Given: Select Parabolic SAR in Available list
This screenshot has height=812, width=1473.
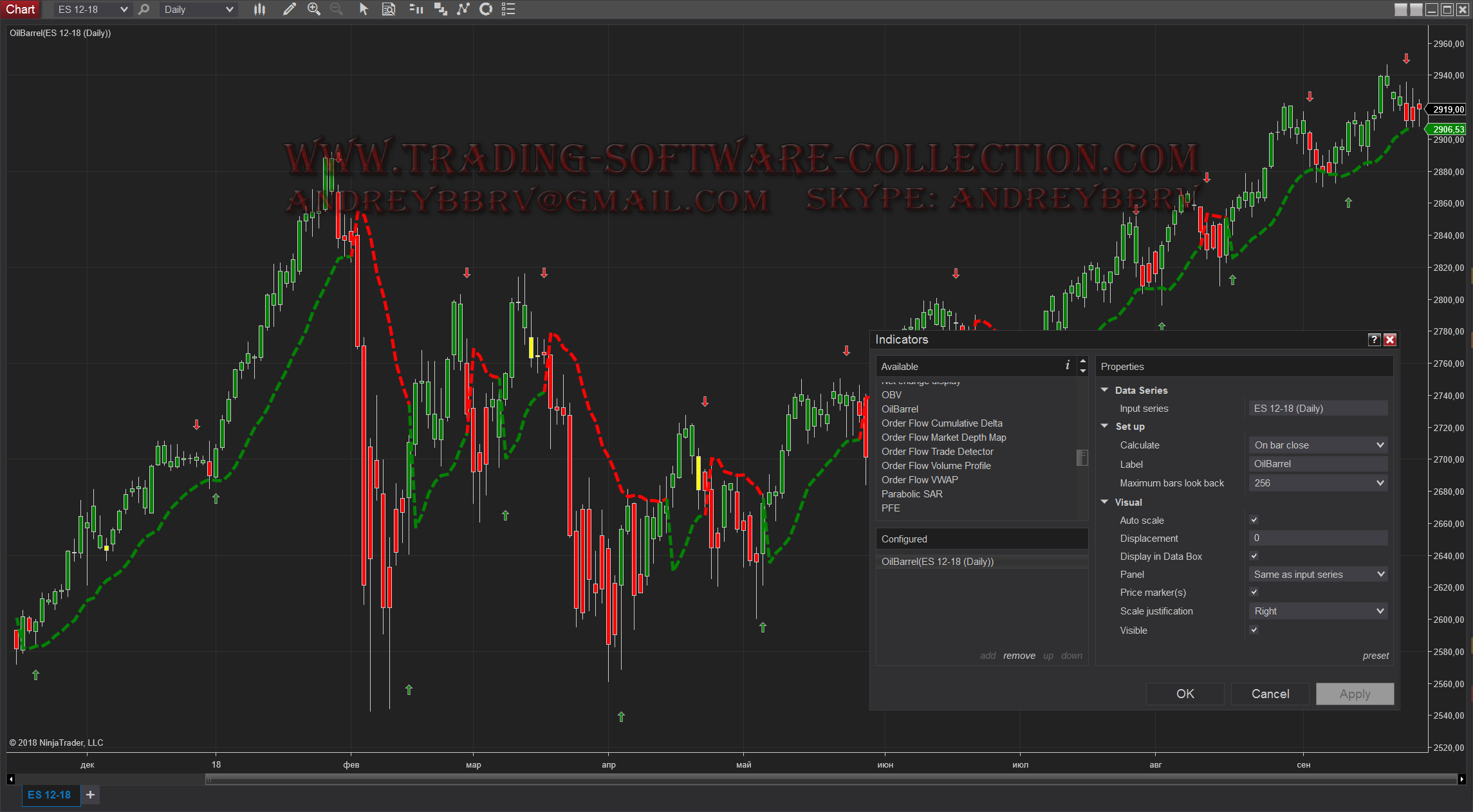Looking at the screenshot, I should coord(911,494).
